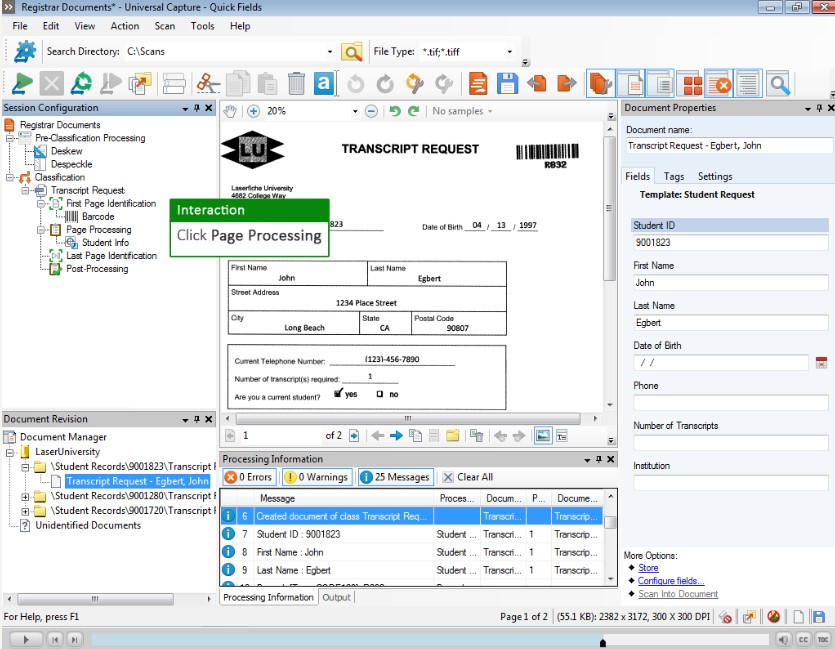This screenshot has width=835, height=649.
Task: Toggle text view mode in page toolbar
Action: coord(562,436)
